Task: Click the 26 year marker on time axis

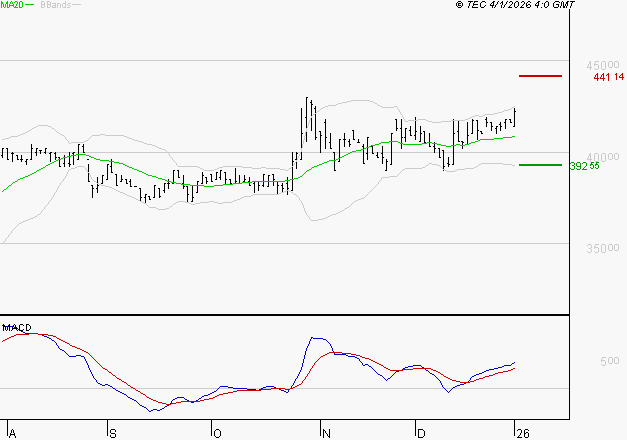Action: point(523,434)
